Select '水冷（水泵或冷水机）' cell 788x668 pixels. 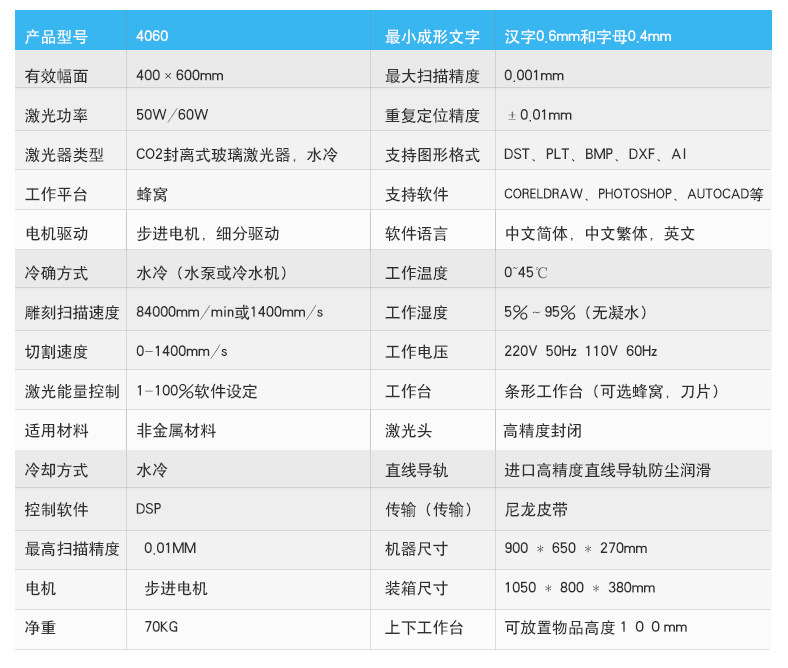click(212, 273)
